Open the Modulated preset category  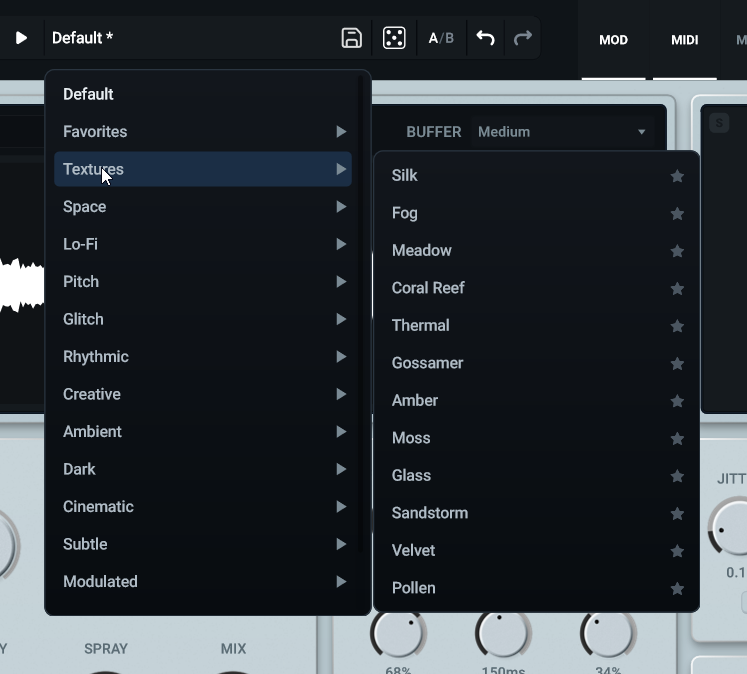(x=203, y=582)
